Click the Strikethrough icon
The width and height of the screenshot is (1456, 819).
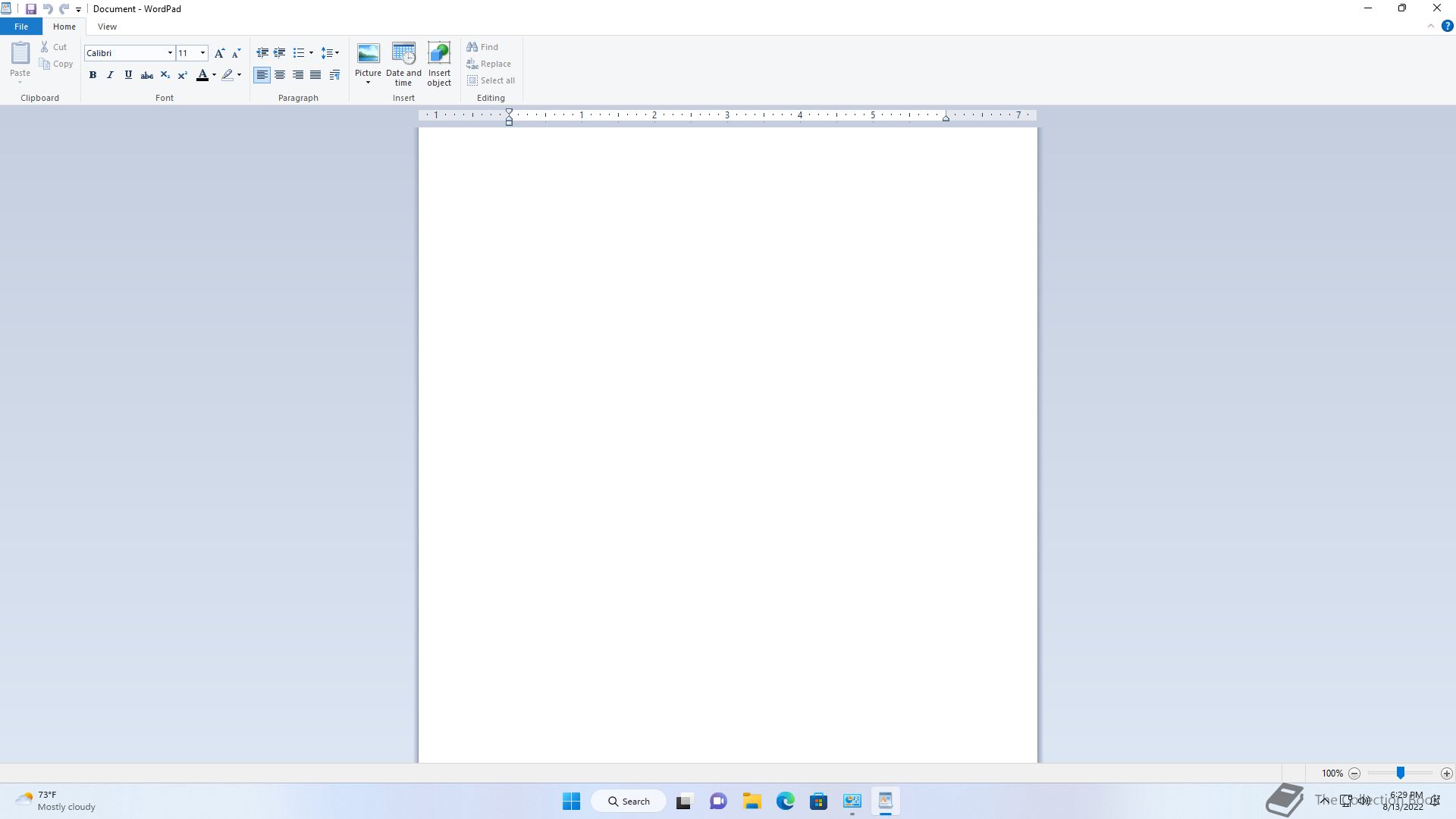click(147, 75)
